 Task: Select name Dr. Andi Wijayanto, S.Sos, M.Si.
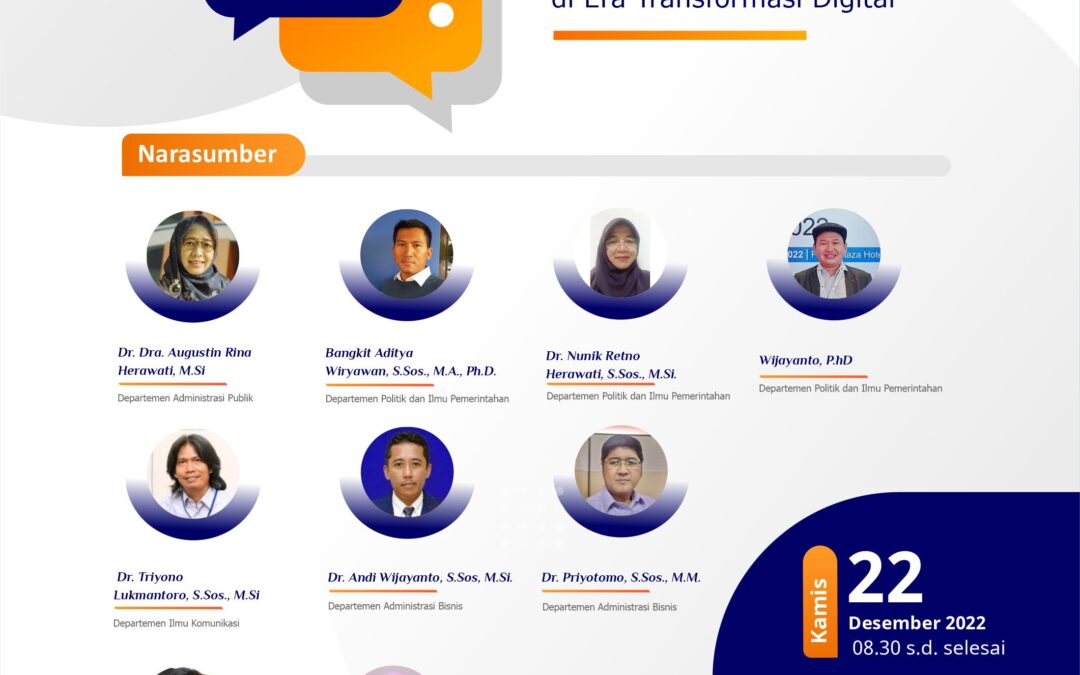tap(420, 577)
